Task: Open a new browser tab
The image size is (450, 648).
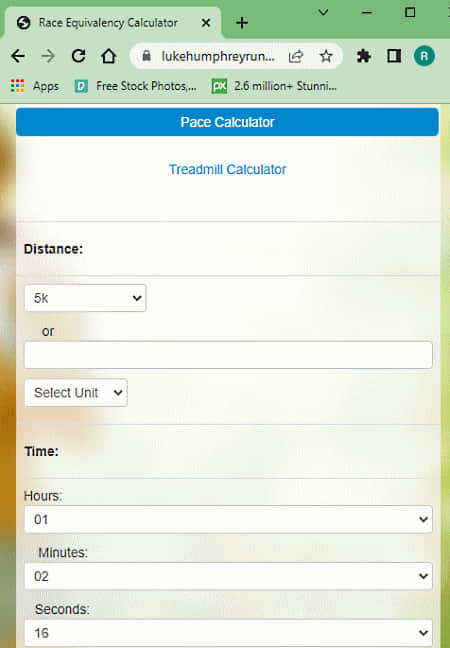Action: pos(242,23)
